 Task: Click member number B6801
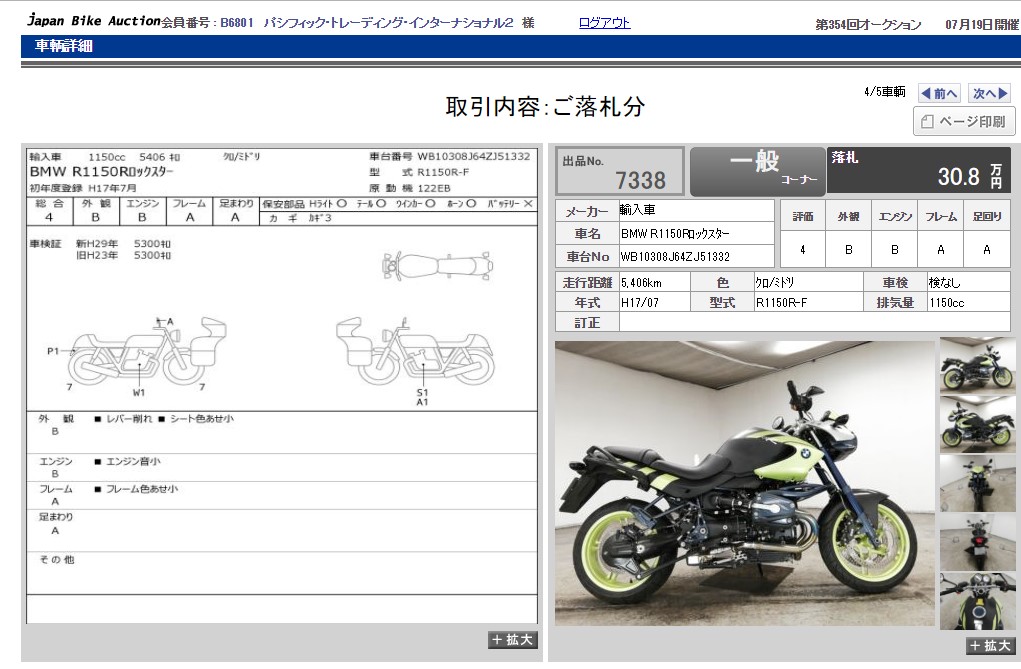coord(237,23)
